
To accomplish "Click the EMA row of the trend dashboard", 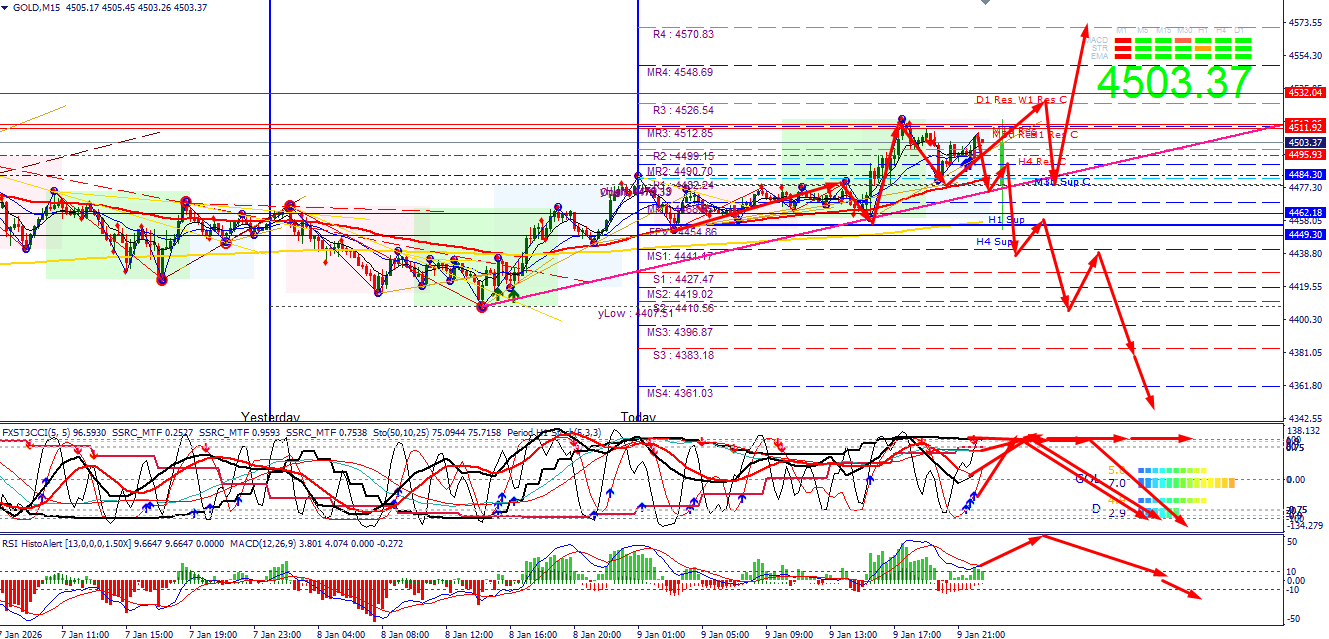I will coord(1173,54).
